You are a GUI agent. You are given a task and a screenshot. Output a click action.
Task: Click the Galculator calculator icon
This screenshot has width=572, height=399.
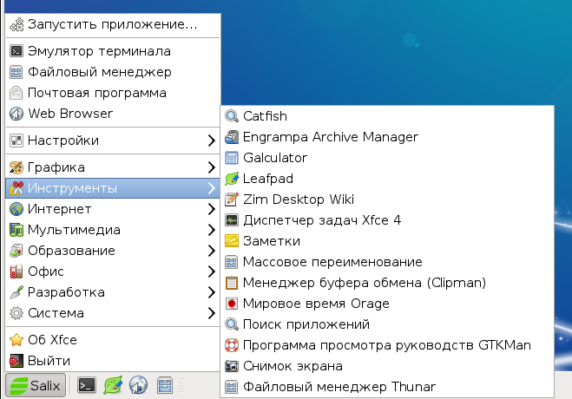232,158
